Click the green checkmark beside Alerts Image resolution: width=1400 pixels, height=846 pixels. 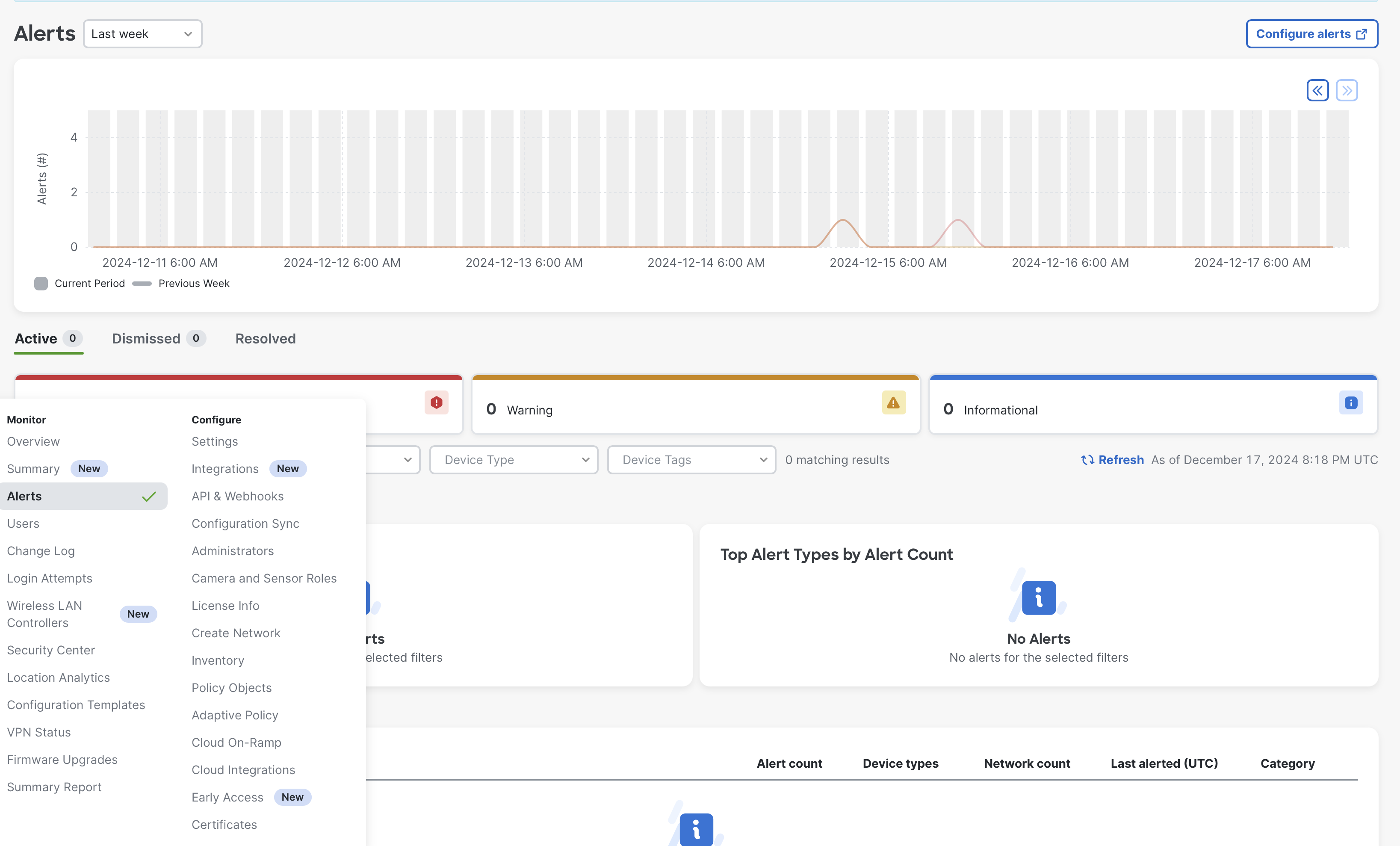[149, 496]
